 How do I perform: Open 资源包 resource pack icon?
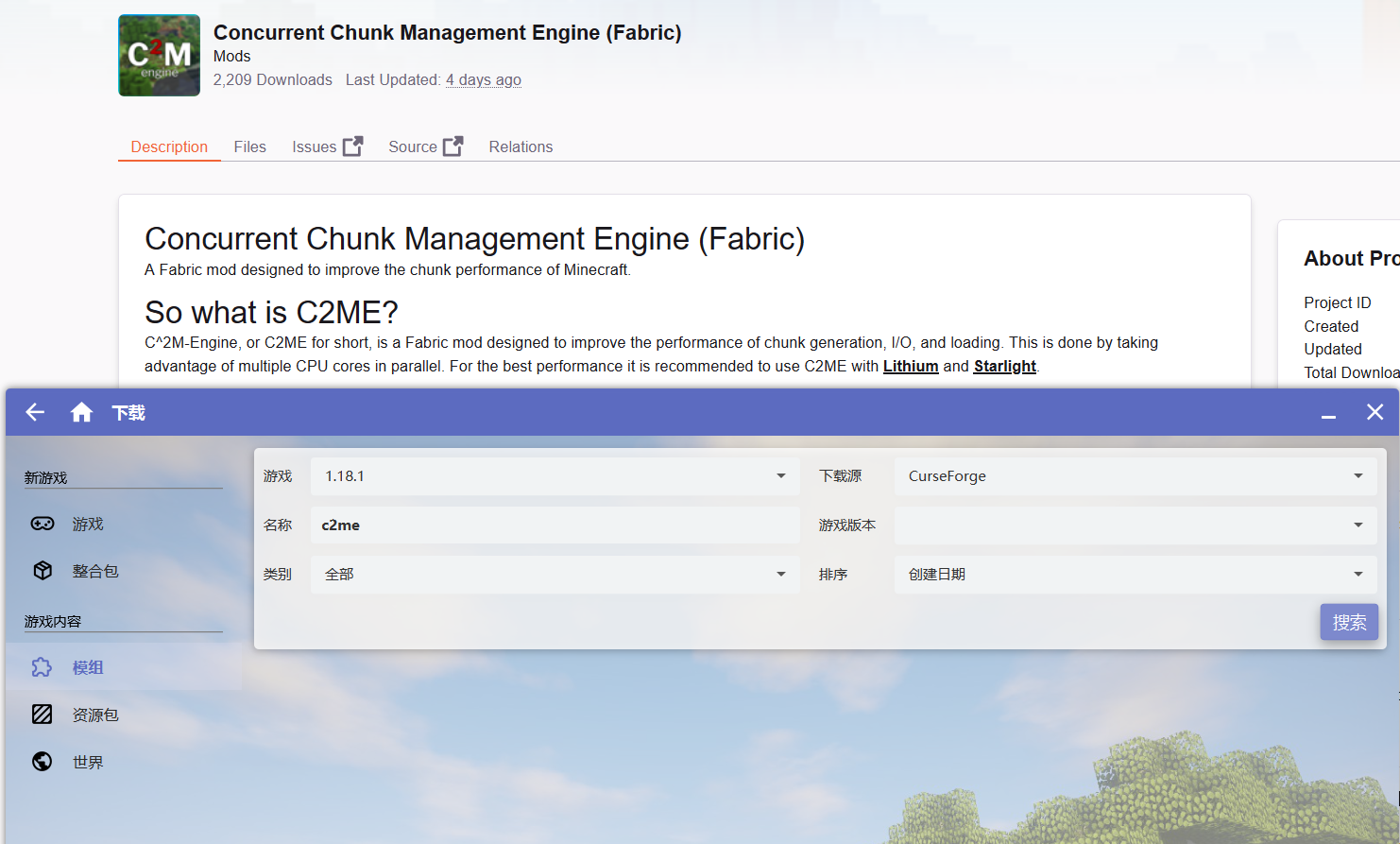point(43,715)
